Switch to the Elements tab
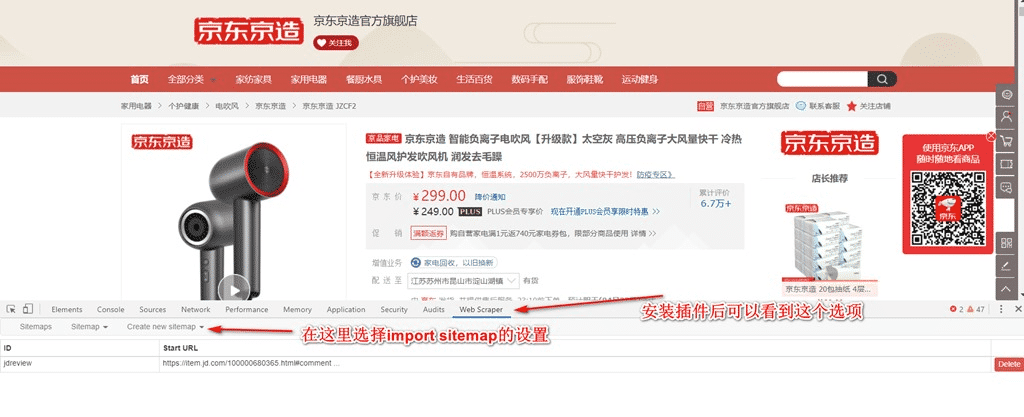This screenshot has width=1024, height=417. (x=67, y=309)
